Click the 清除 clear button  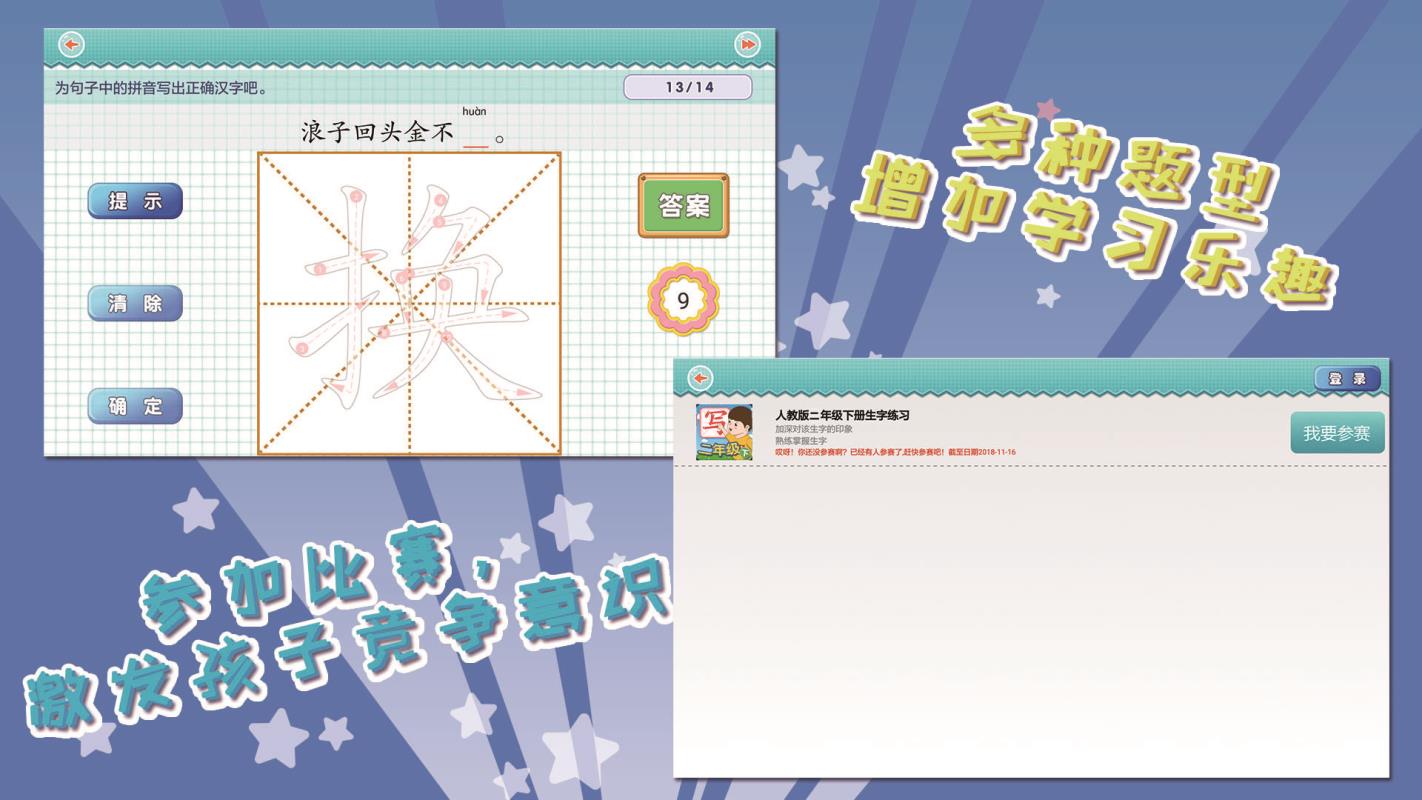point(135,303)
